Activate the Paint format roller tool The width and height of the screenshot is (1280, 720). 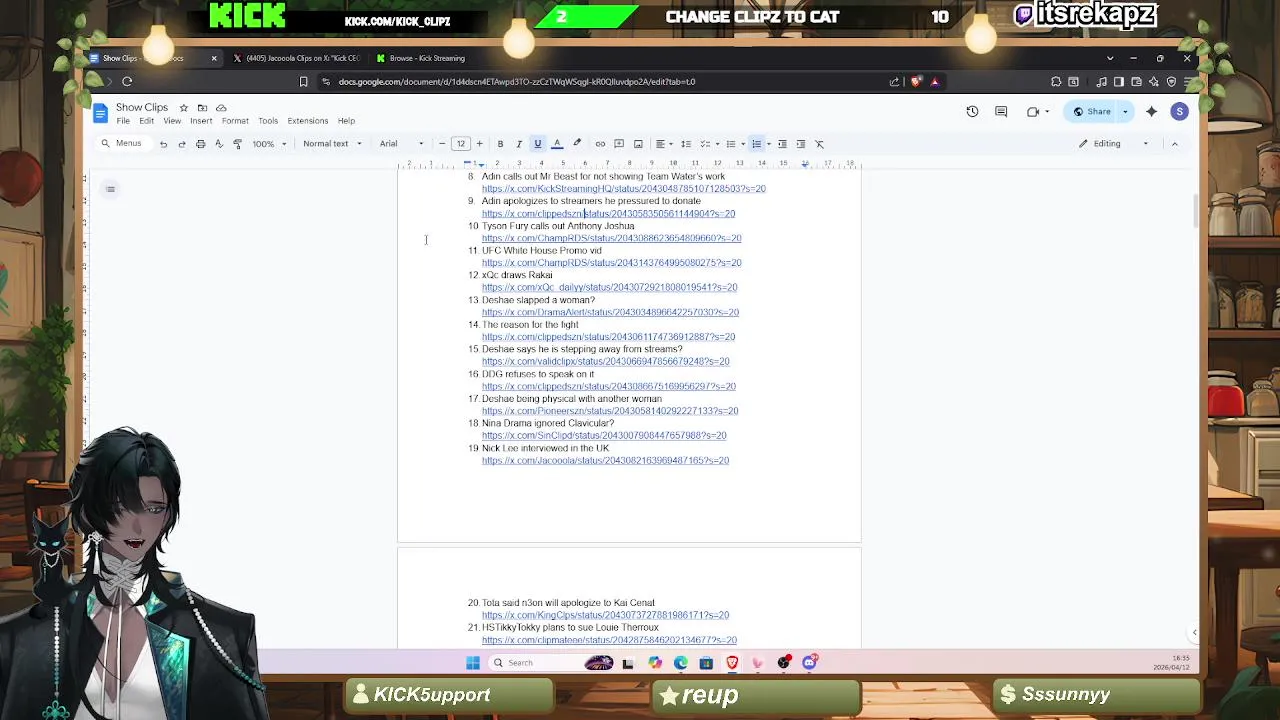[x=237, y=144]
